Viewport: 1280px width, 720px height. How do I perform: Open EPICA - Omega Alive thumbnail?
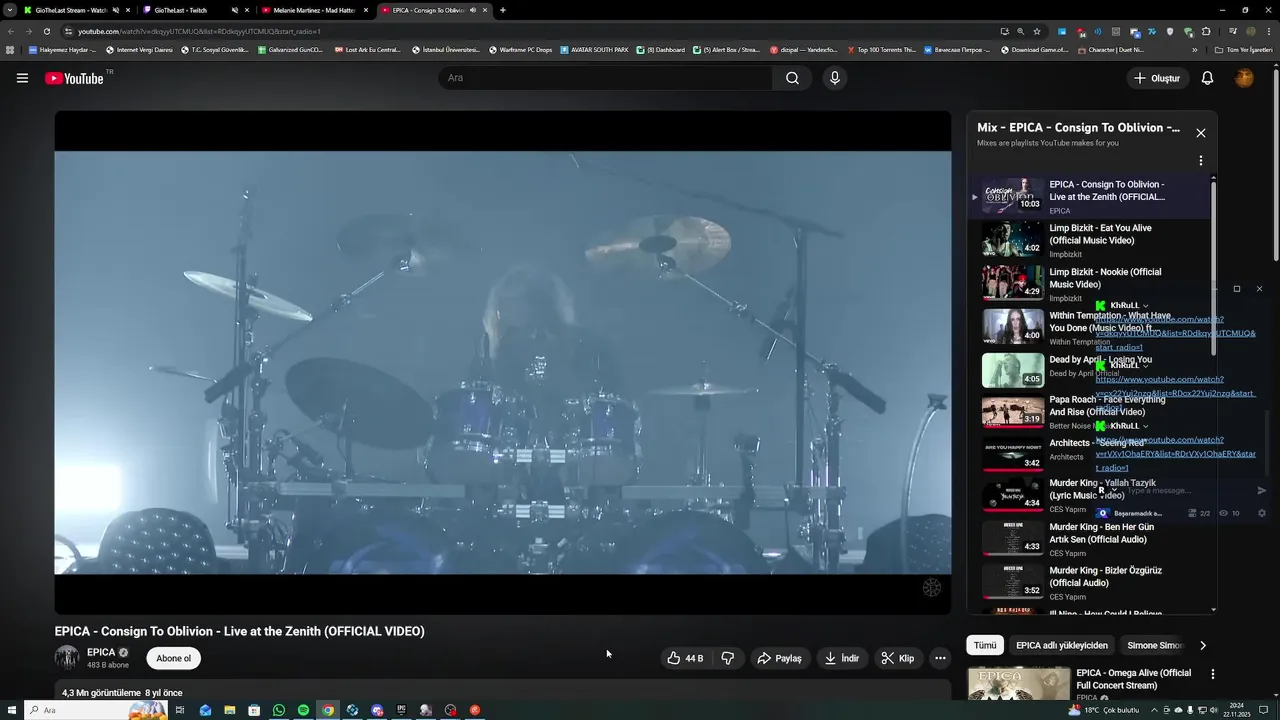point(1018,683)
